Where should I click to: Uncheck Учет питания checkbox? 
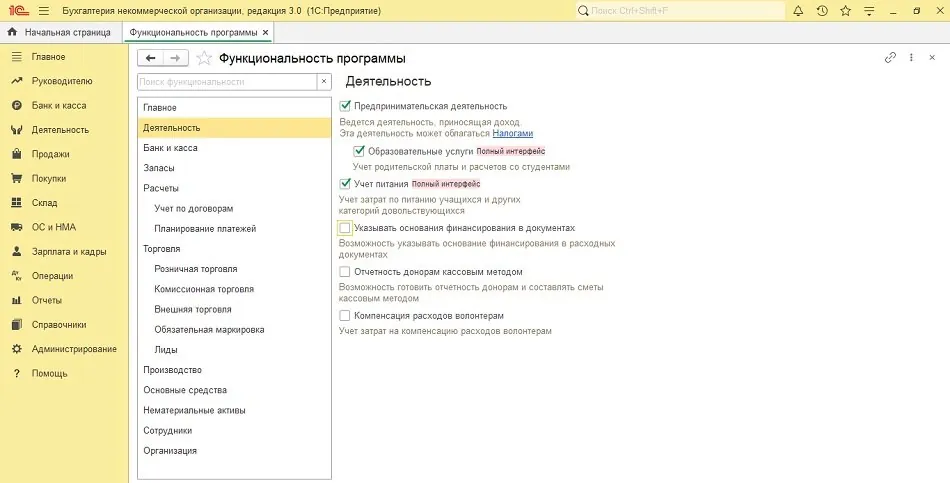(345, 183)
